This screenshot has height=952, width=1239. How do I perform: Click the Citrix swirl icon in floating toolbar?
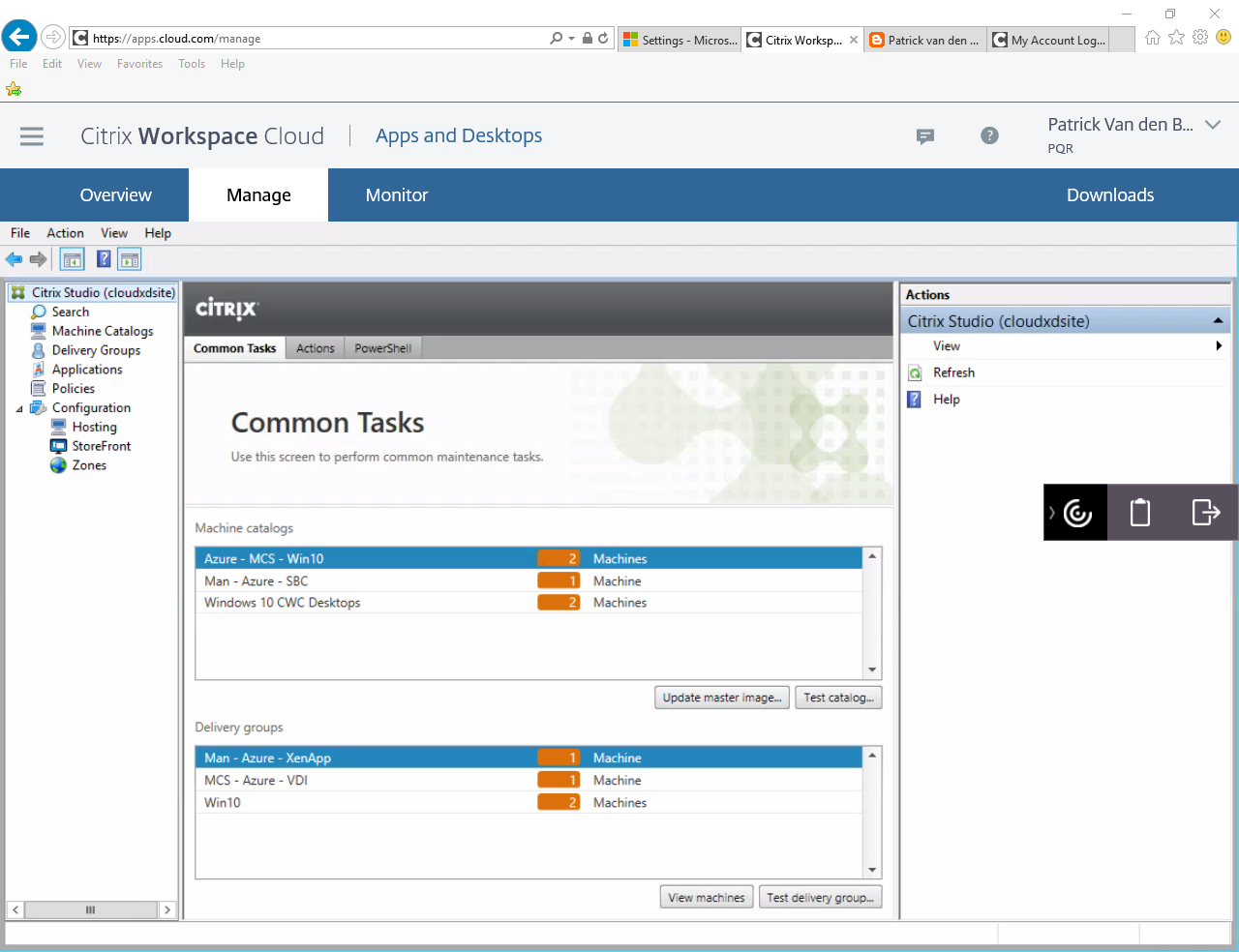(1077, 513)
